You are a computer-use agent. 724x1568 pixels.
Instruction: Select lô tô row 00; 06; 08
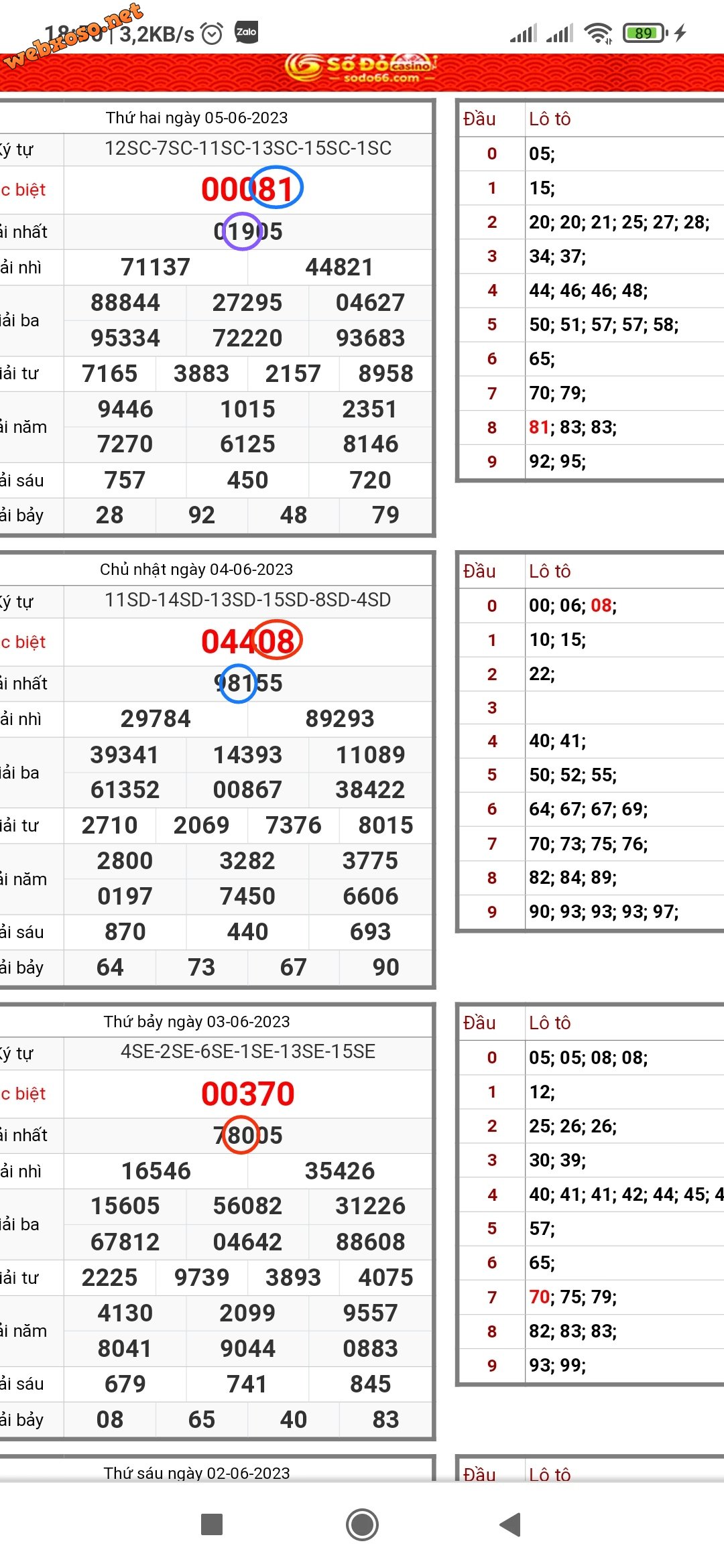tap(572, 605)
